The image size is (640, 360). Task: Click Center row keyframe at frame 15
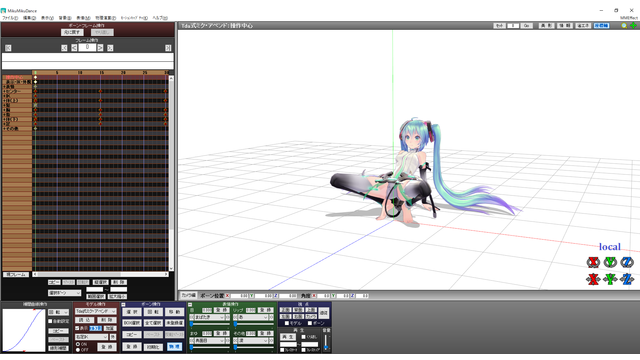point(100,91)
